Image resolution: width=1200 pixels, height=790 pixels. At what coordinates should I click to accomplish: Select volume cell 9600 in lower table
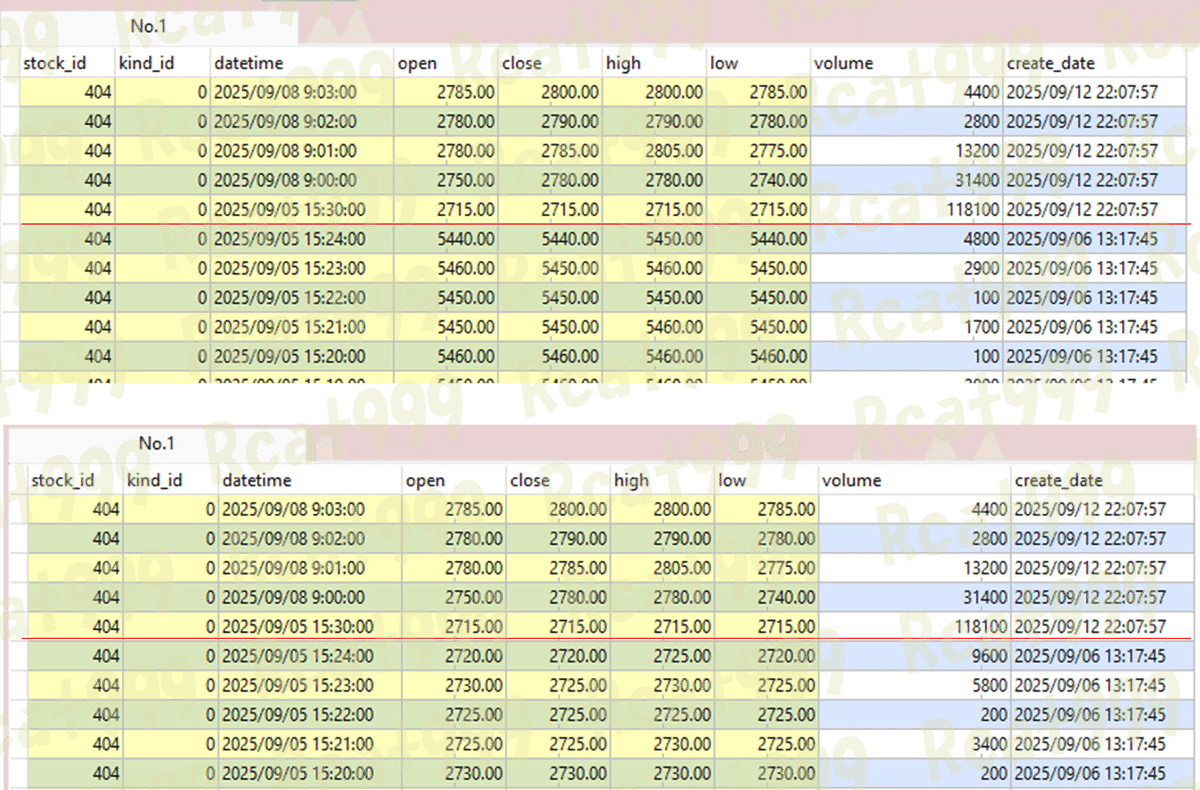pyautogui.click(x=914, y=656)
